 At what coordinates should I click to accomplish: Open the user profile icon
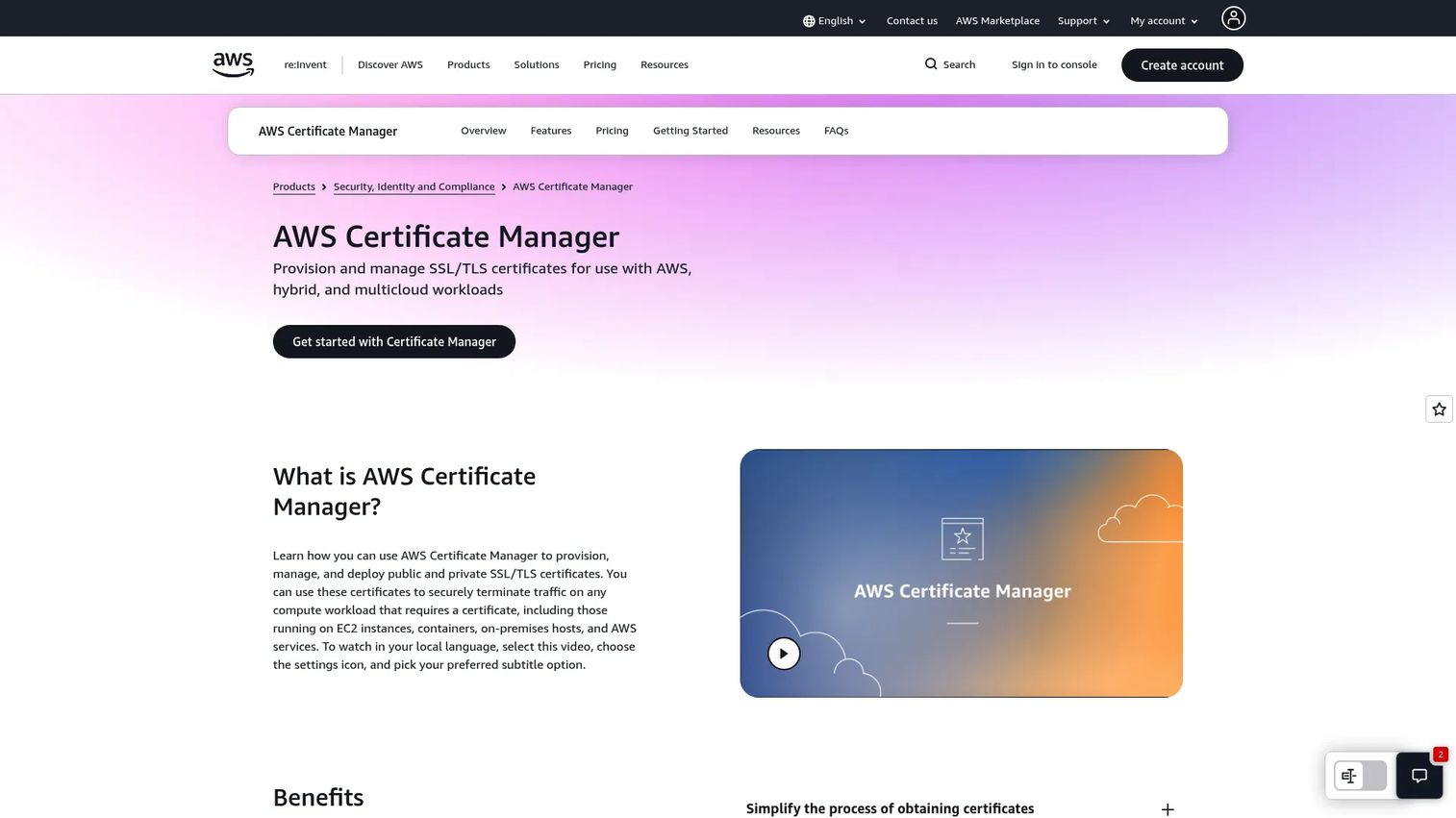[1233, 18]
